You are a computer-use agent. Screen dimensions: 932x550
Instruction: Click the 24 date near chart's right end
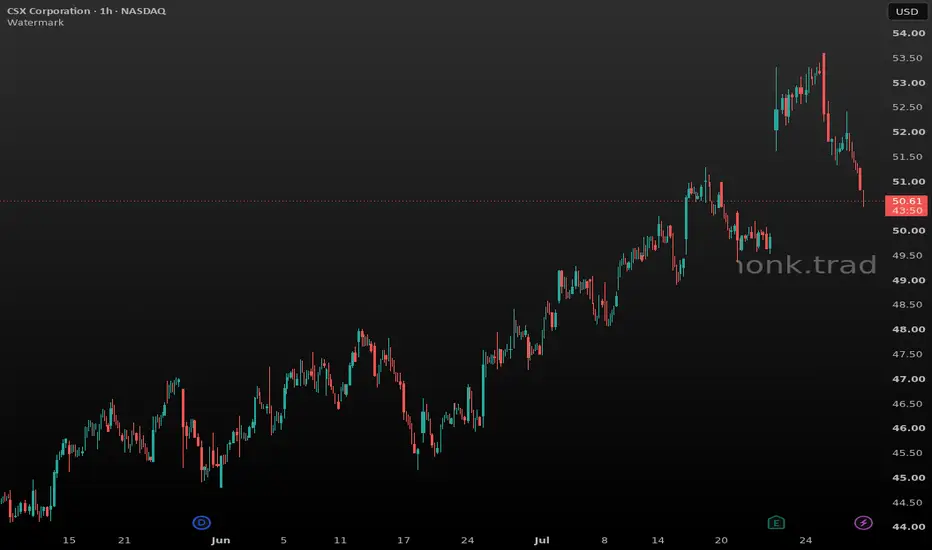click(x=805, y=540)
